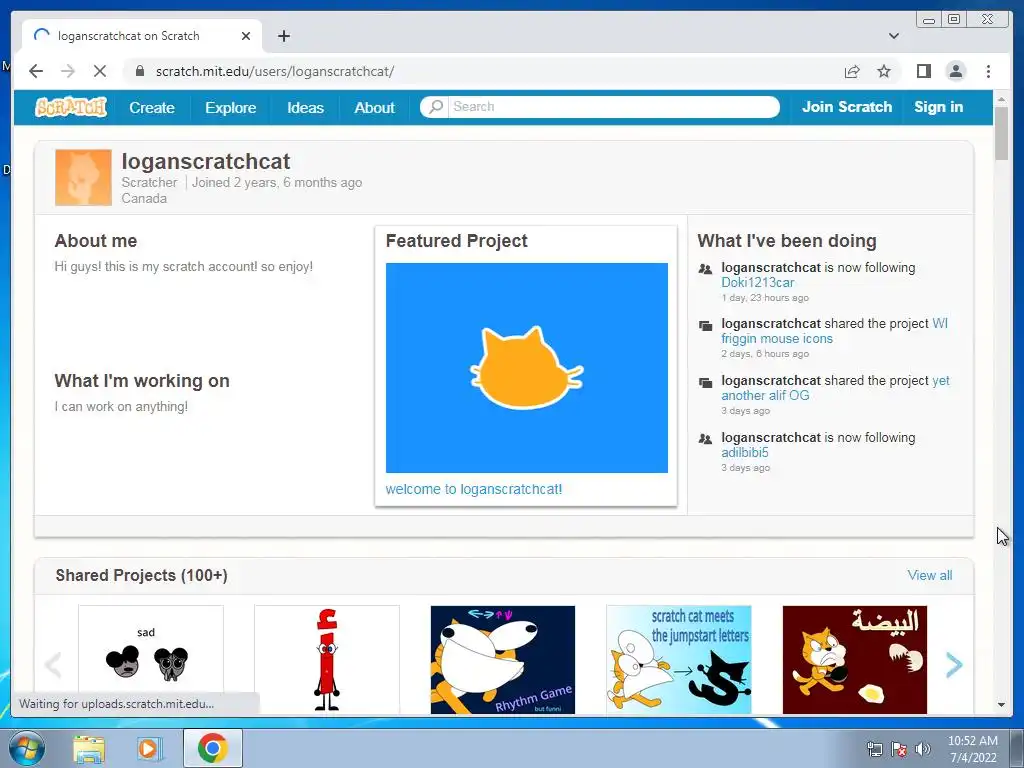Click the Action Center flag tray icon

pyautogui.click(x=899, y=749)
